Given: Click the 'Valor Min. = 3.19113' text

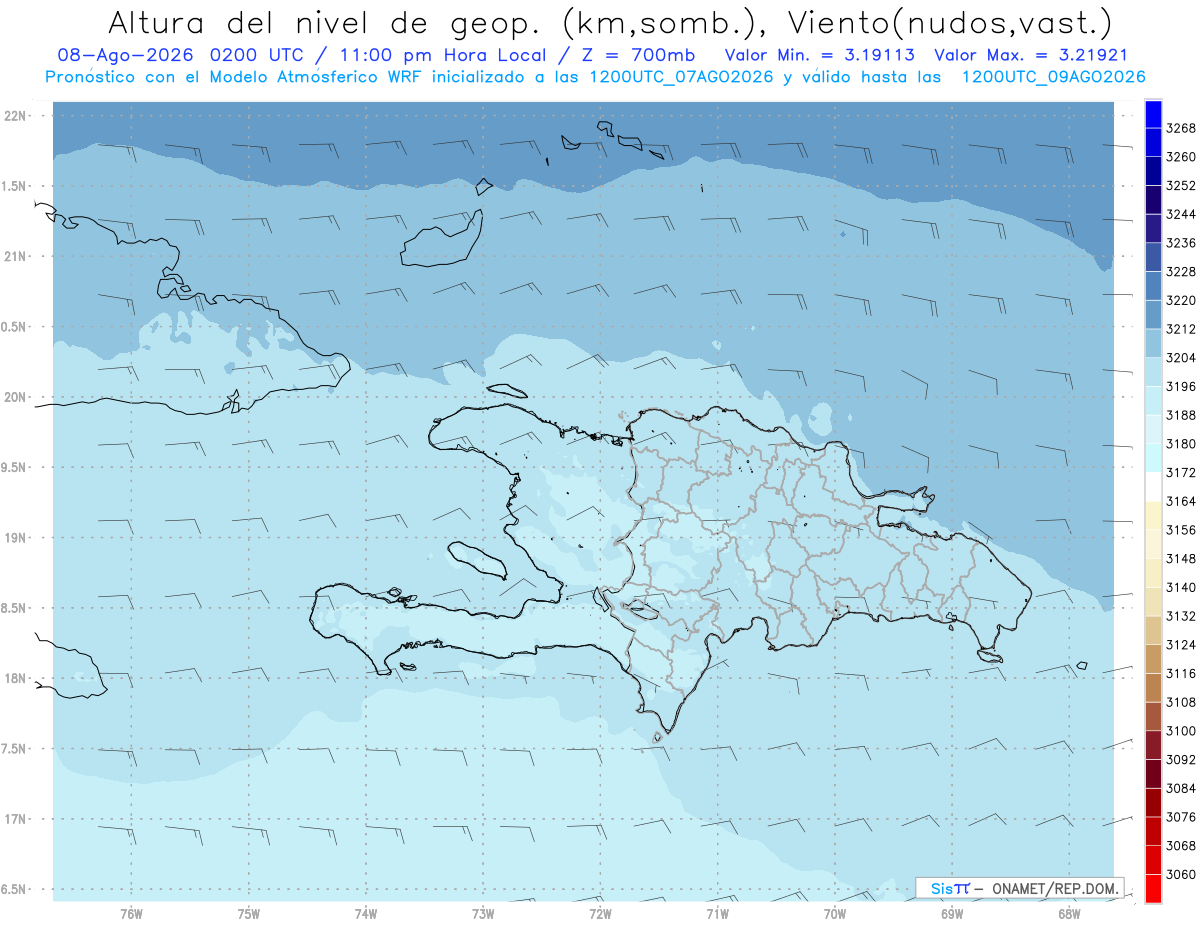Looking at the screenshot, I should coord(820,55).
